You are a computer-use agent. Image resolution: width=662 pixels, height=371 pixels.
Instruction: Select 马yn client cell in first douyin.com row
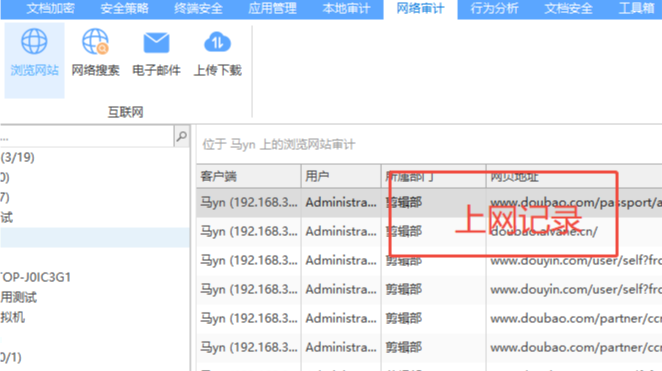249,260
